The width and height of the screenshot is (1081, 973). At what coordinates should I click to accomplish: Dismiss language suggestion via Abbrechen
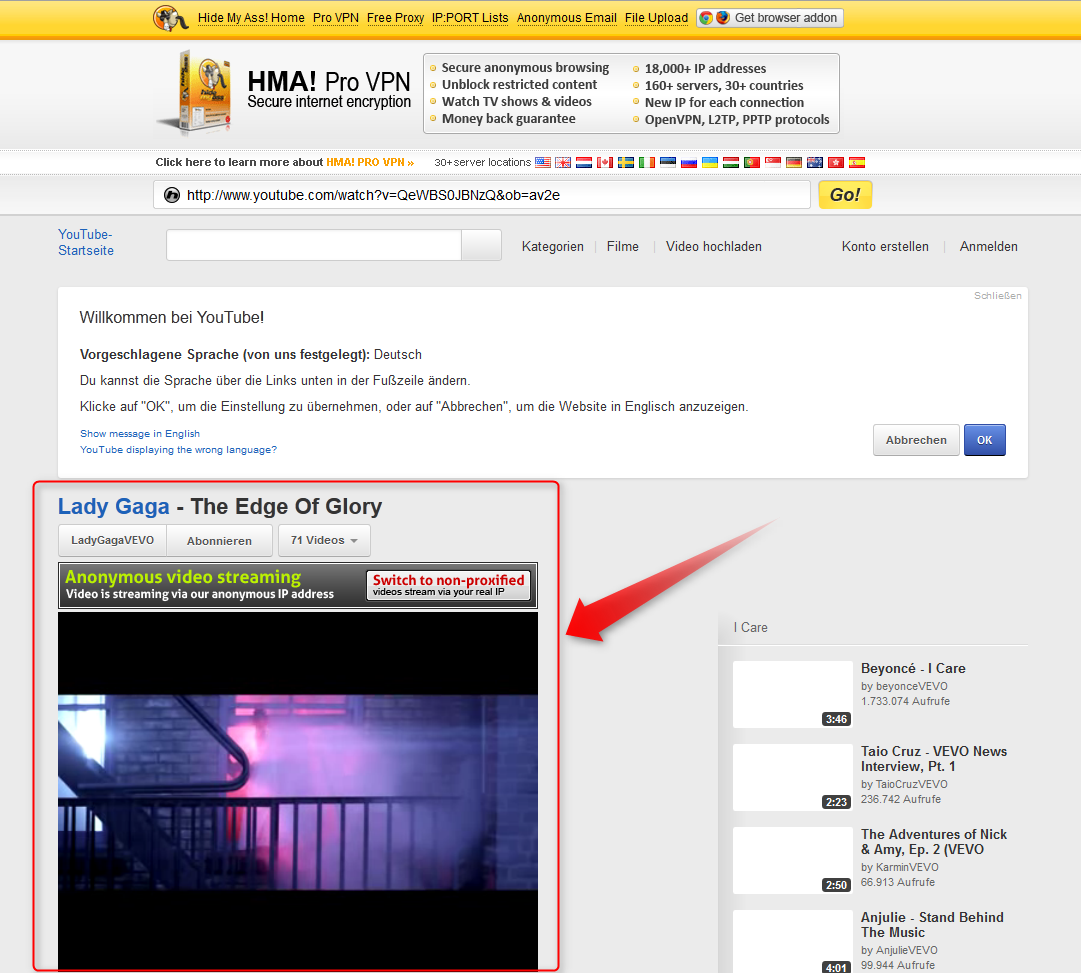[x=915, y=440]
